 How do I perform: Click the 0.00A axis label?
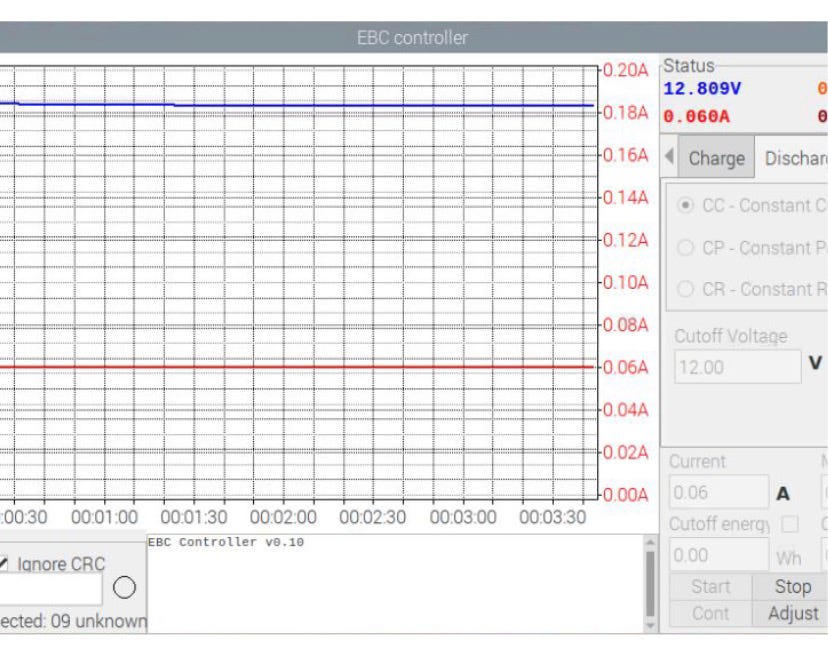(625, 495)
